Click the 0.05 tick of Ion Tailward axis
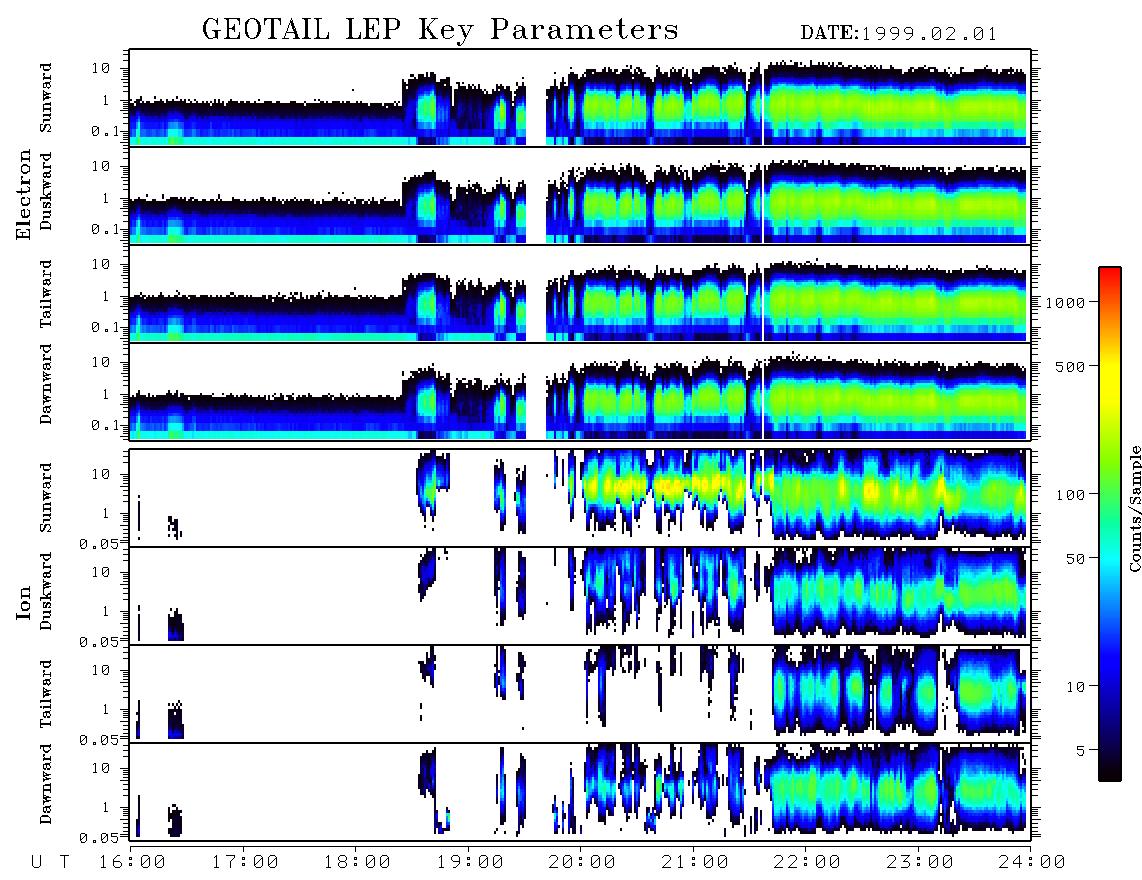 (100, 739)
